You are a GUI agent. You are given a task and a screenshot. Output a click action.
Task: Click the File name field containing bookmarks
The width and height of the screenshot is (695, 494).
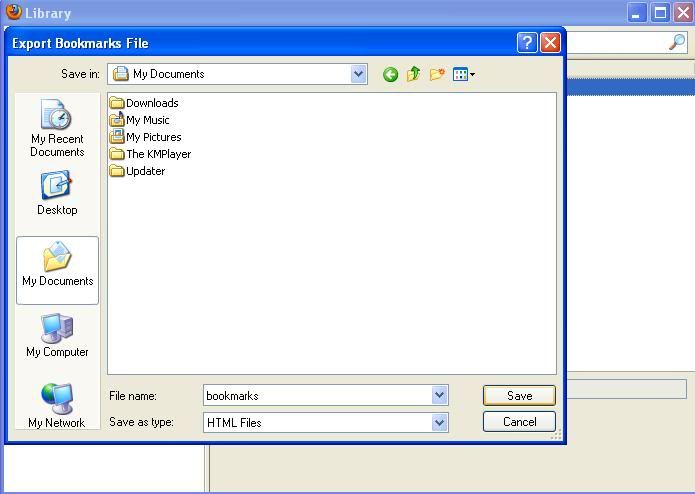tap(326, 395)
